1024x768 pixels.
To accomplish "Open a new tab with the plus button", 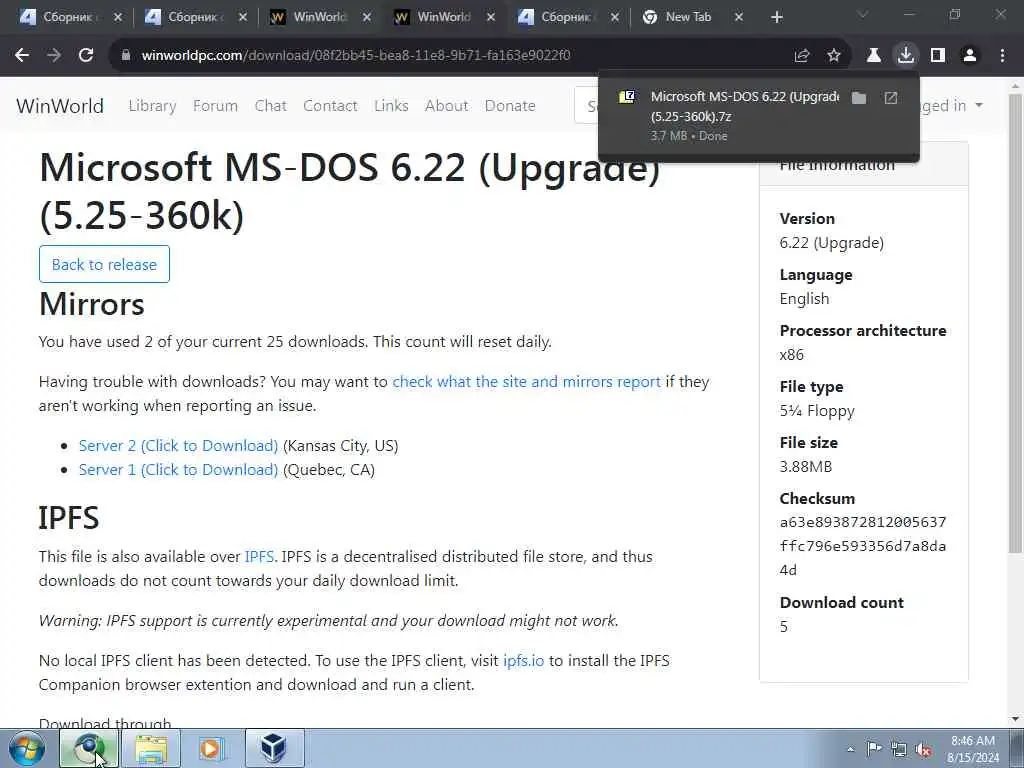I will coord(776,17).
